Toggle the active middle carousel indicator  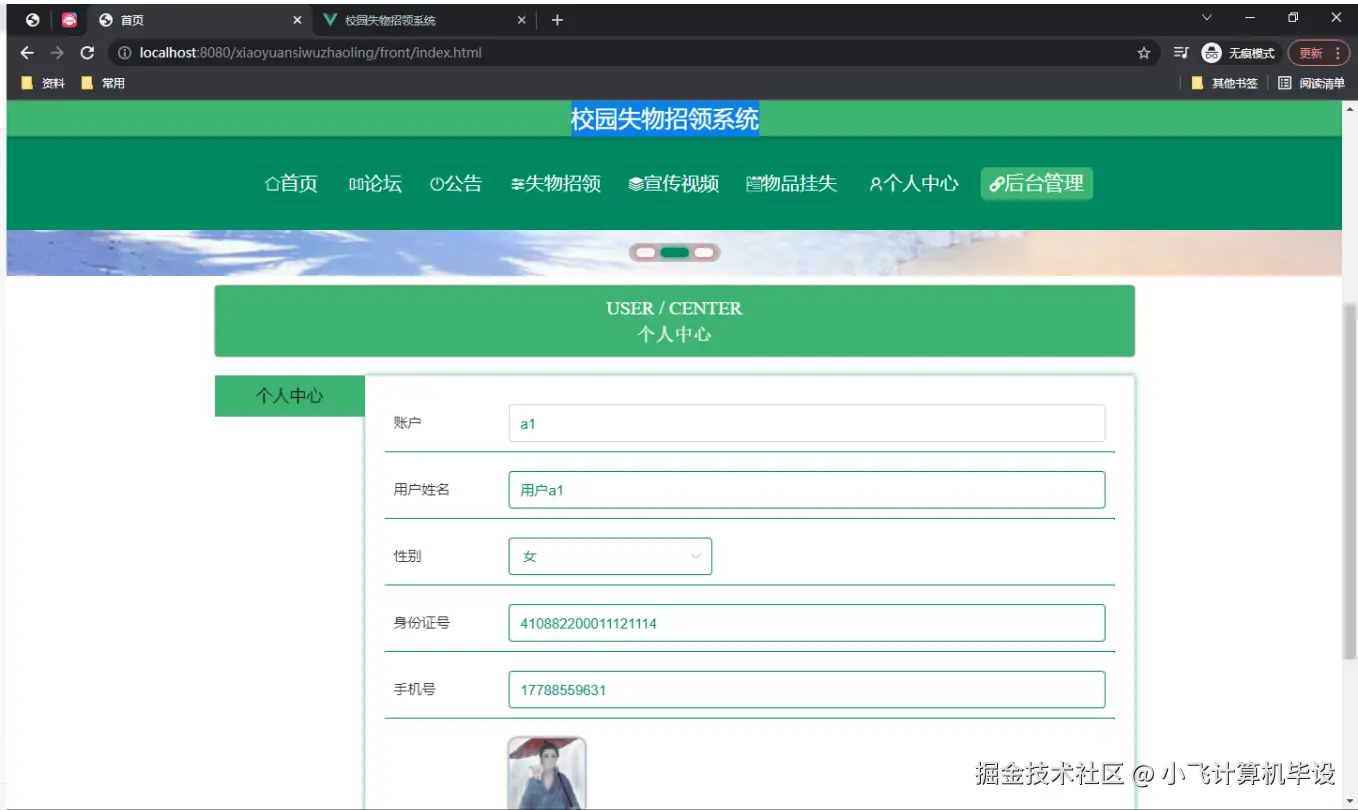674,252
